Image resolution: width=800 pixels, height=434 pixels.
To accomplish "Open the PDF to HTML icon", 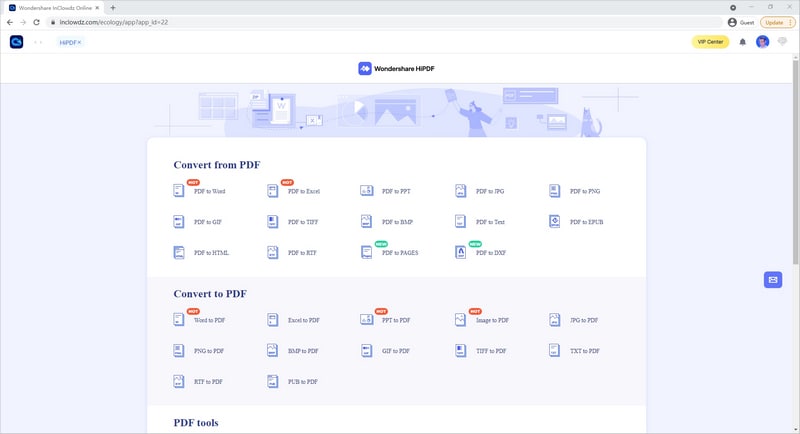I will (179, 252).
